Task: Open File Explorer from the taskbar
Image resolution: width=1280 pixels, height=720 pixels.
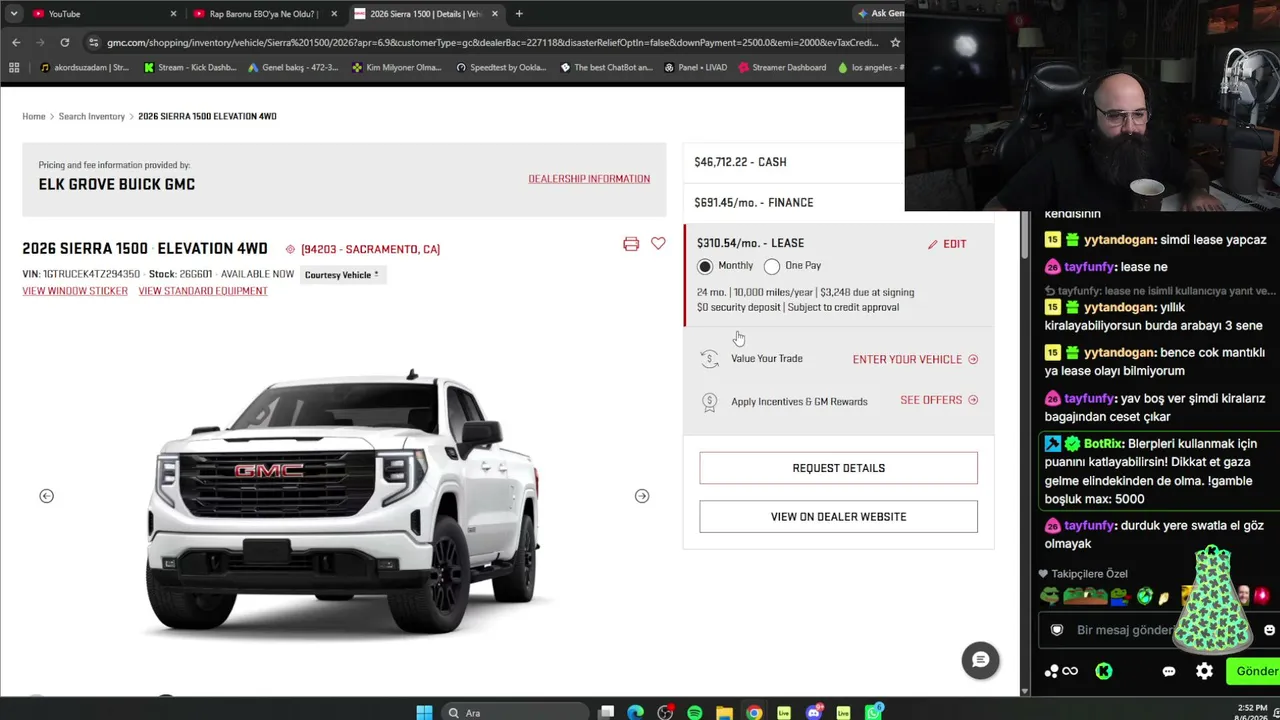Action: (724, 713)
